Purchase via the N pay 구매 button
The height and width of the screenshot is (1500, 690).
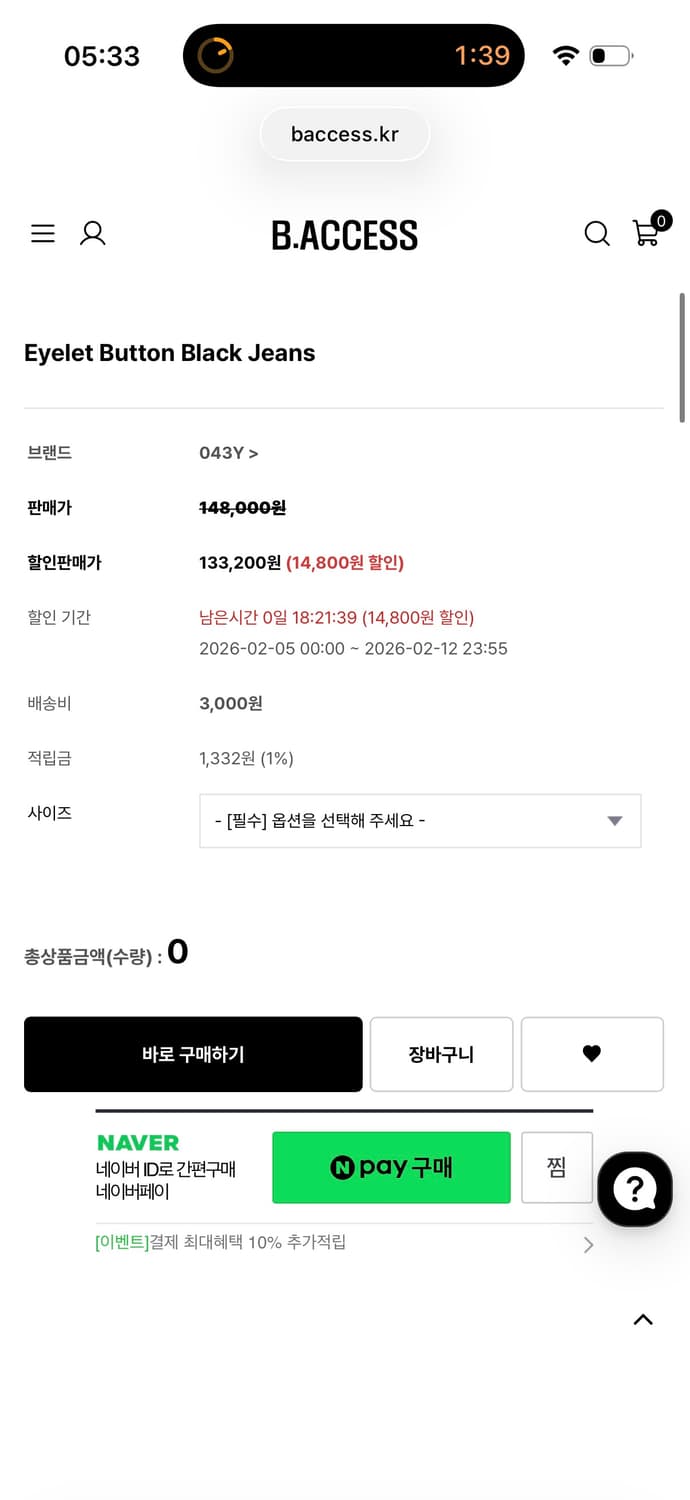click(391, 1167)
